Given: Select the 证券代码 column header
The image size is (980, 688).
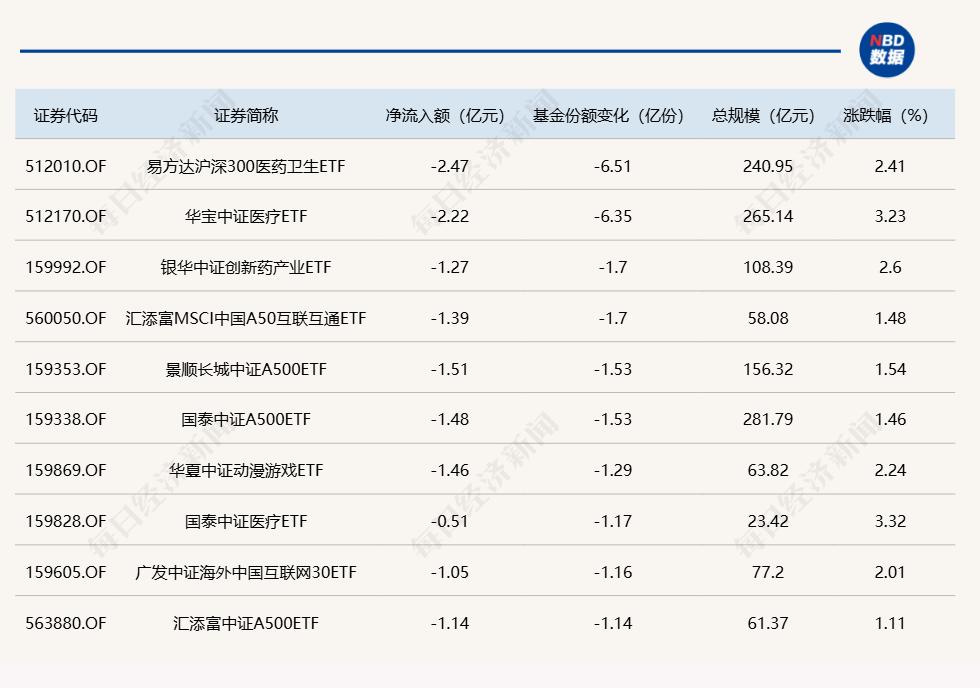Looking at the screenshot, I should coord(66,116).
